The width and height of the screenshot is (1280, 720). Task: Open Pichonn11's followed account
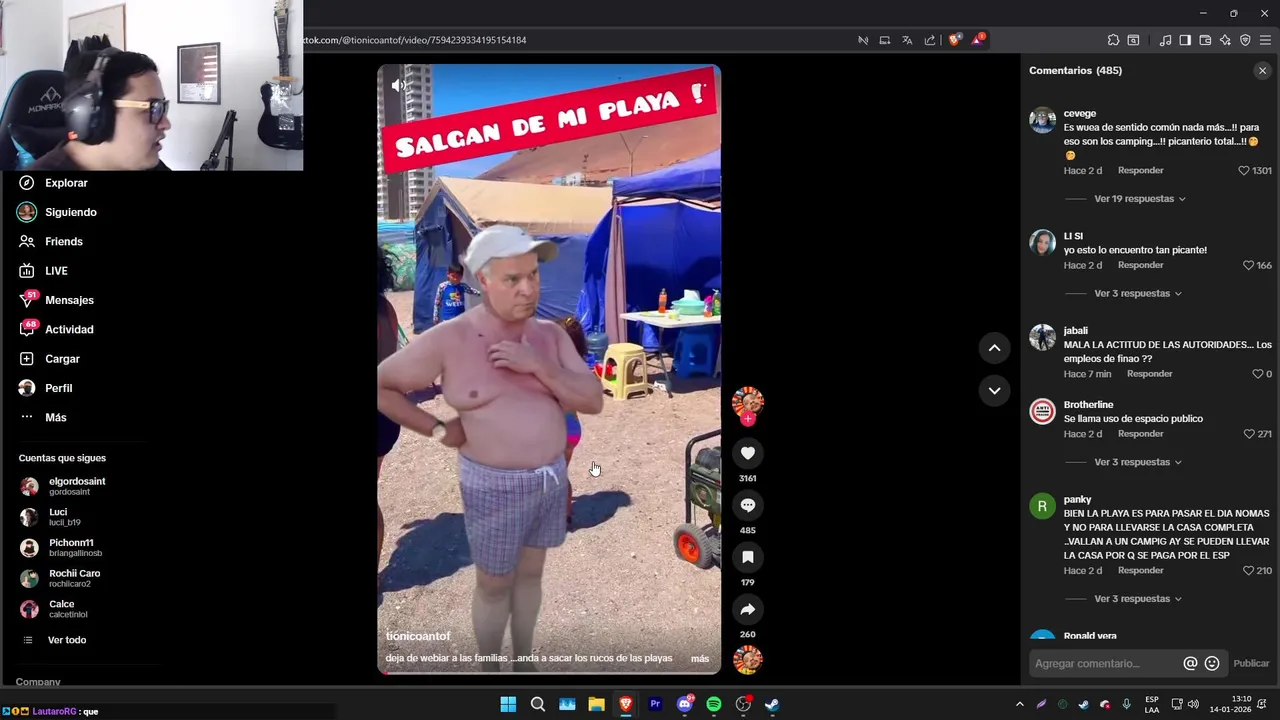(75, 548)
